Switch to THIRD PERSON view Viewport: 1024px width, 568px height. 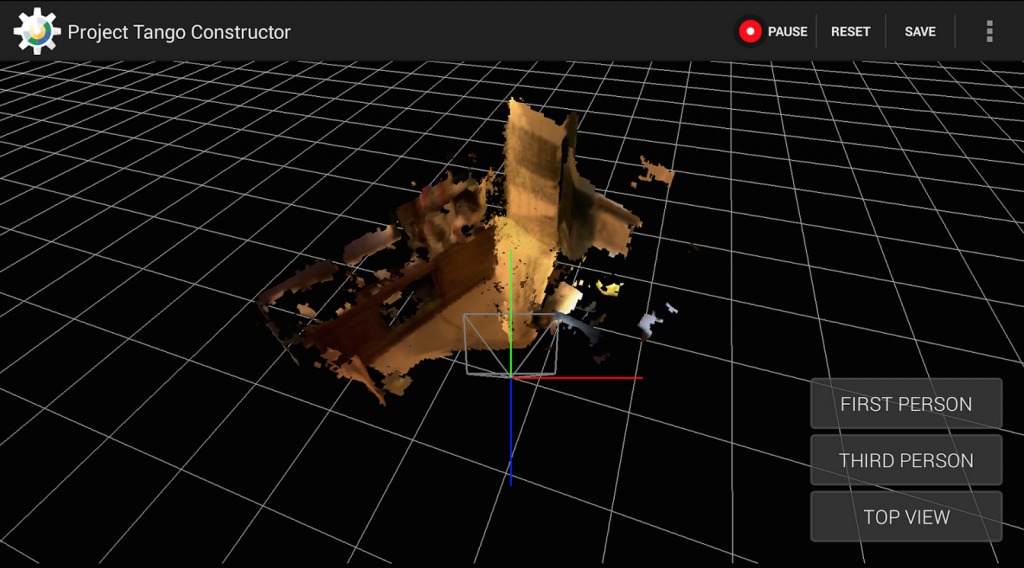906,460
